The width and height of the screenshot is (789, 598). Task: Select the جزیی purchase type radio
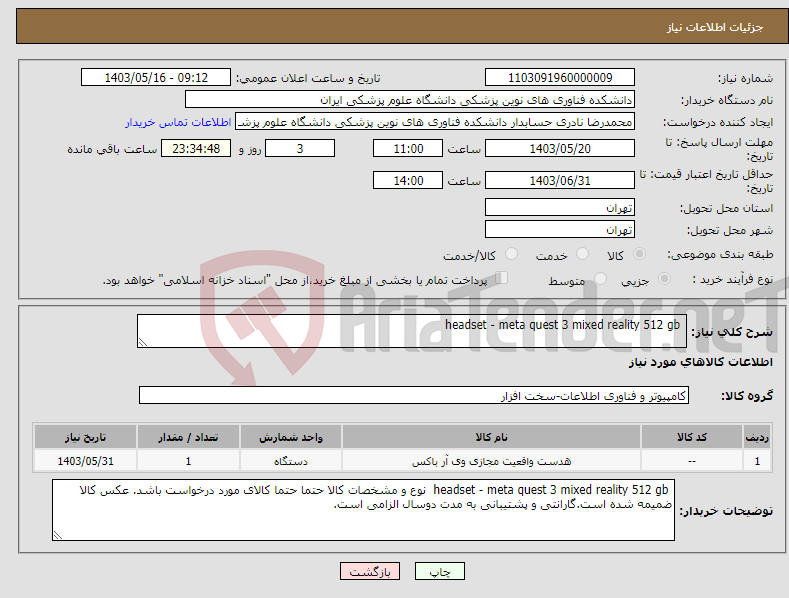664,278
